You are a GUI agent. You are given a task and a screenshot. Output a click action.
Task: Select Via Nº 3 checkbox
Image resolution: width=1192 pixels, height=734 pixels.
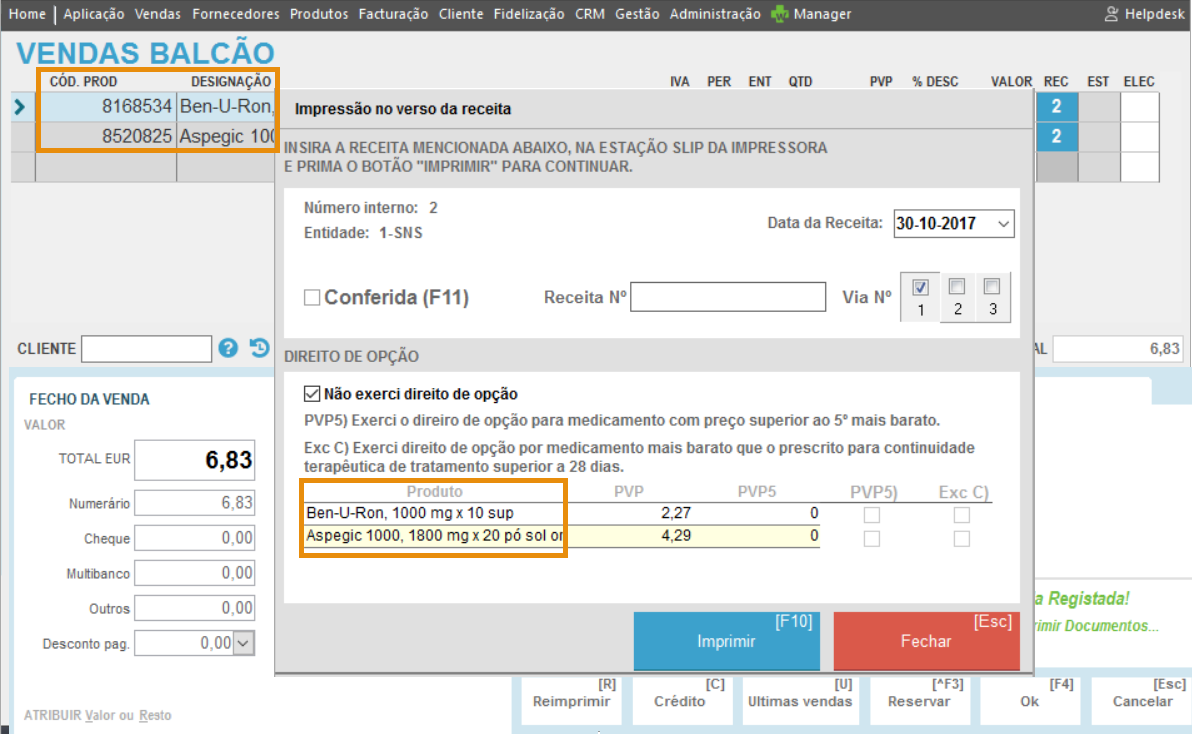pos(992,287)
